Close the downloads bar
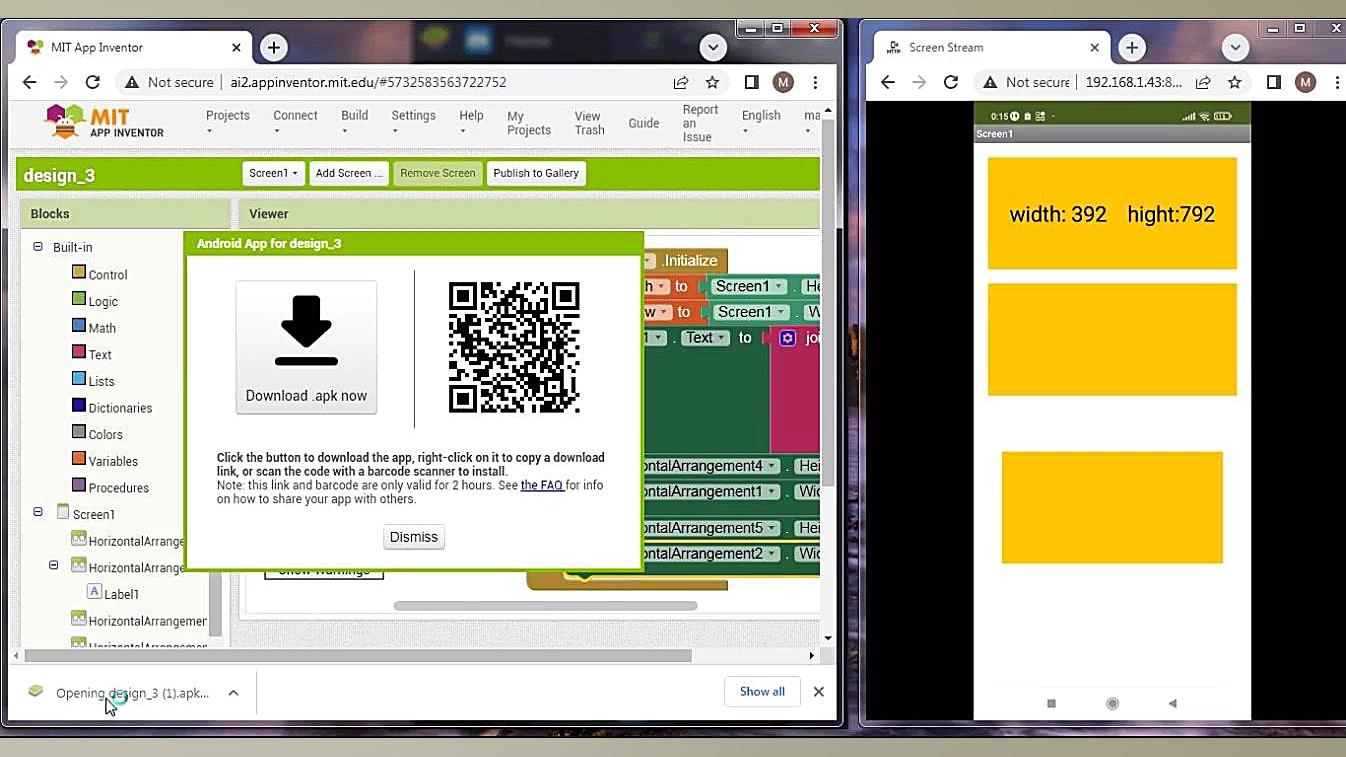1346x757 pixels. [818, 691]
